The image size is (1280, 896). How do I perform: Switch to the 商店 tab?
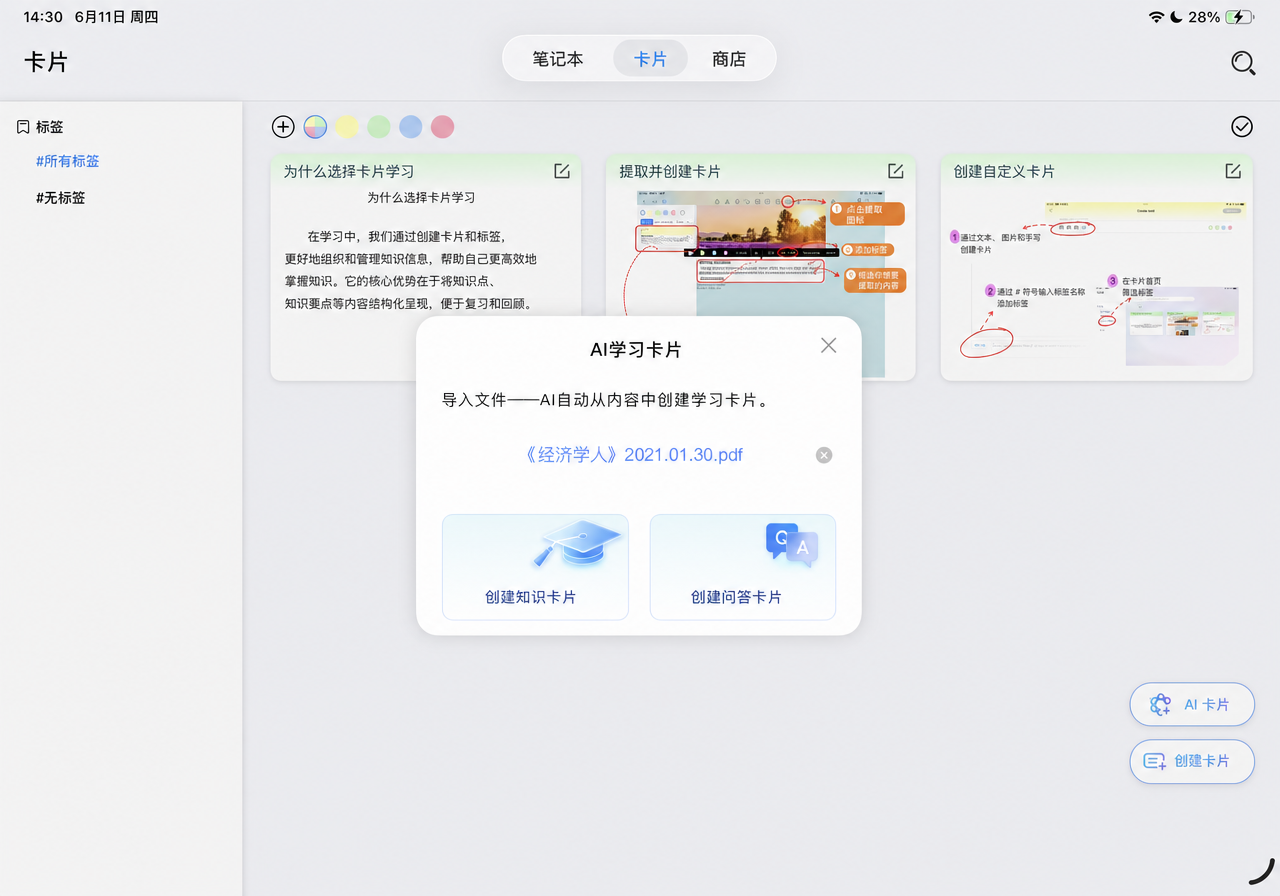(729, 59)
